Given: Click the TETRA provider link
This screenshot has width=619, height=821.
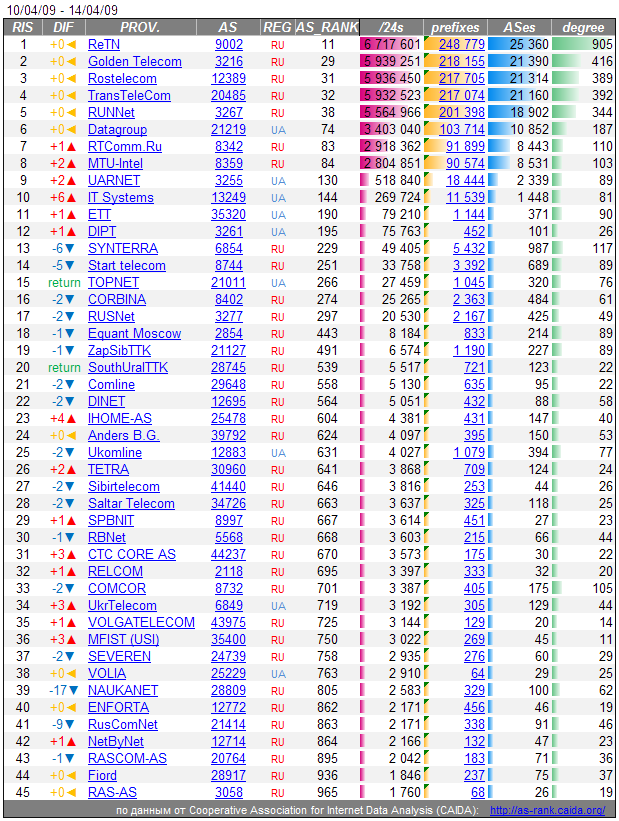Looking at the screenshot, I should pyautogui.click(x=108, y=470).
